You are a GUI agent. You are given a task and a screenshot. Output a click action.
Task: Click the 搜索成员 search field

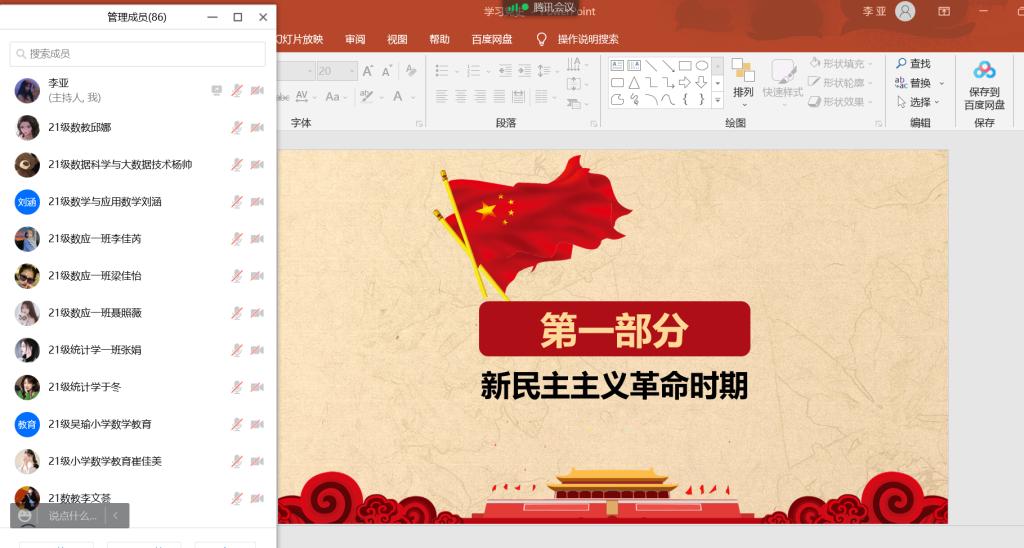(x=138, y=54)
